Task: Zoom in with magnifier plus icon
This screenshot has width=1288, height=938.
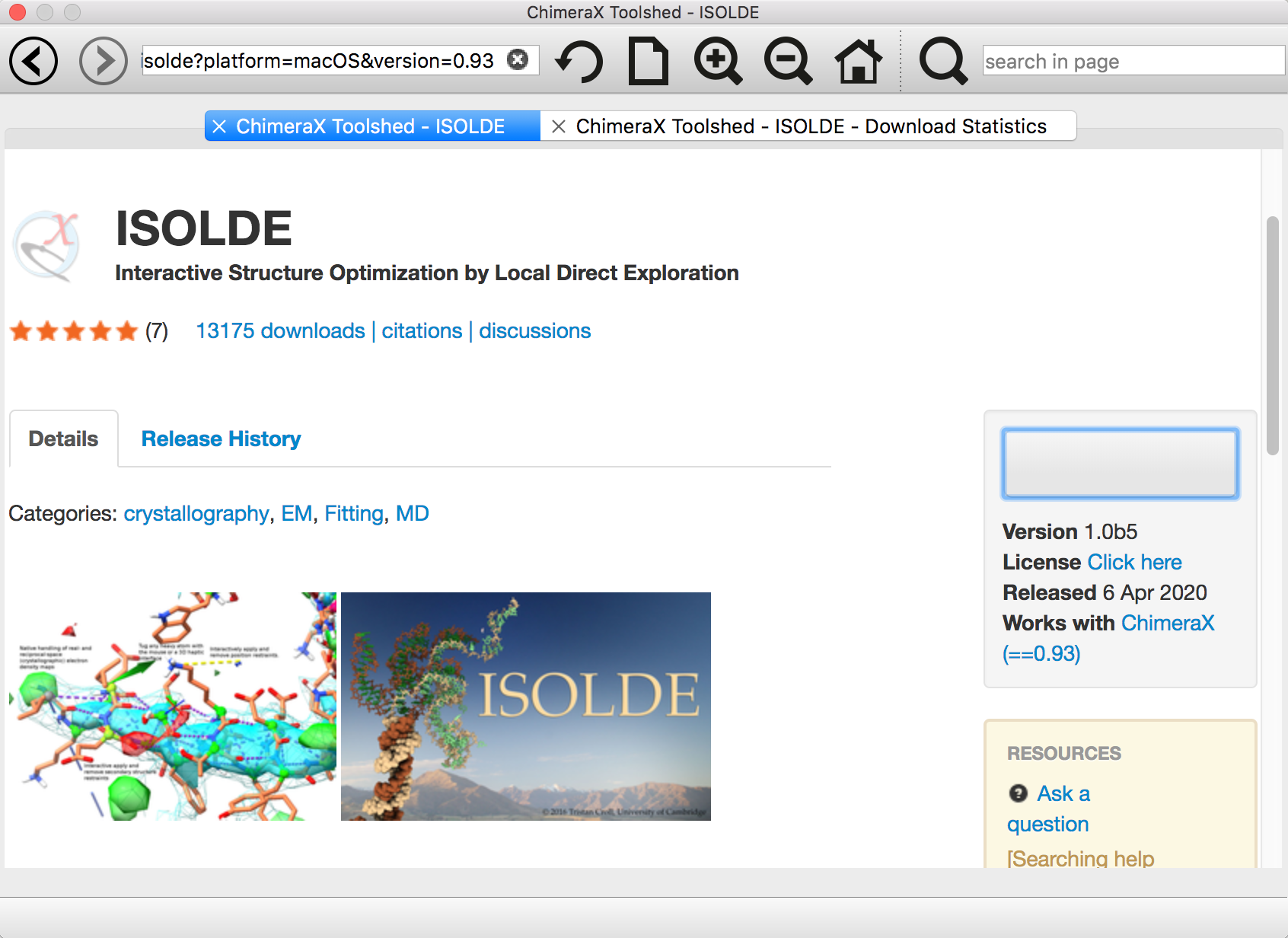Action: click(x=717, y=61)
